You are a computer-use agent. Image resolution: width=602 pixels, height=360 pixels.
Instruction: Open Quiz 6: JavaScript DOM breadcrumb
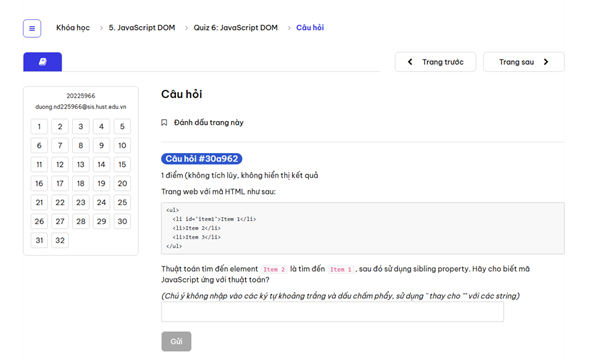pyautogui.click(x=235, y=28)
